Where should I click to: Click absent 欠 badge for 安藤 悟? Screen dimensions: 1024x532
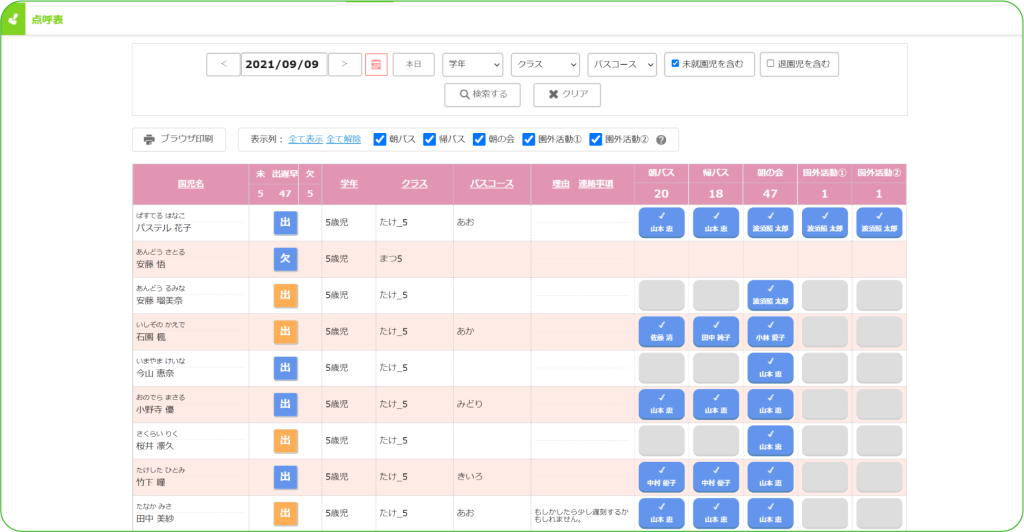[x=285, y=259]
